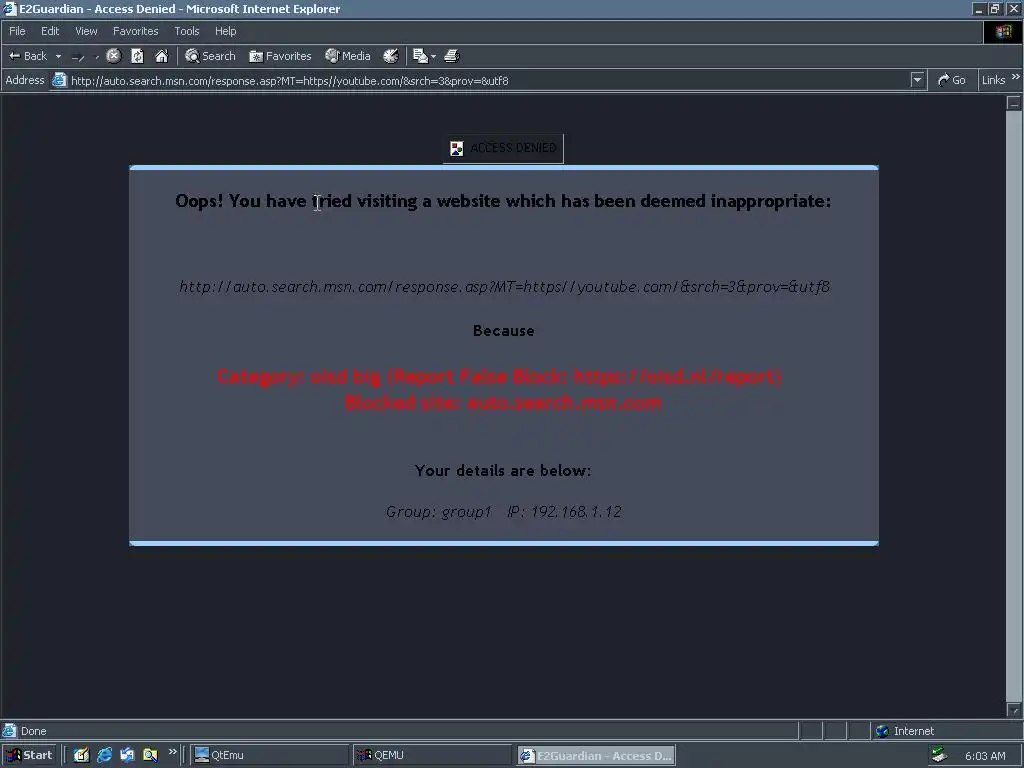The width and height of the screenshot is (1024, 768).
Task: Click the vertical scrollbar up arrow
Action: coord(1014,103)
